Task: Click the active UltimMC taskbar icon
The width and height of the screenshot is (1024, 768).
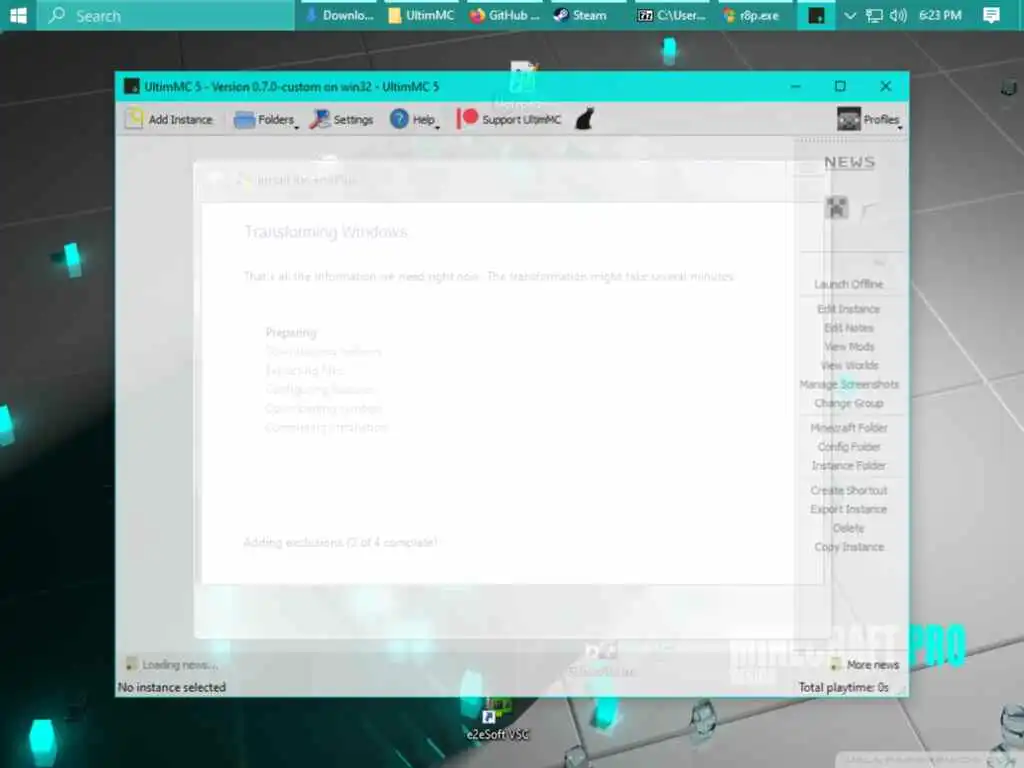Action: 816,15
